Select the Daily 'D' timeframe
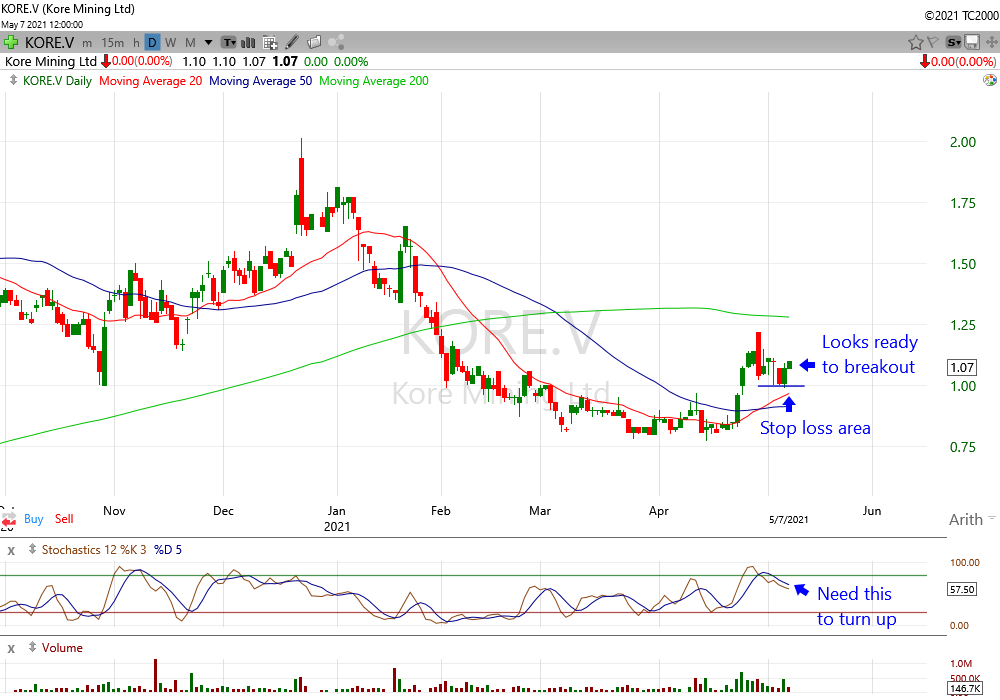Screen dimensions: 1000x700 tap(152, 43)
